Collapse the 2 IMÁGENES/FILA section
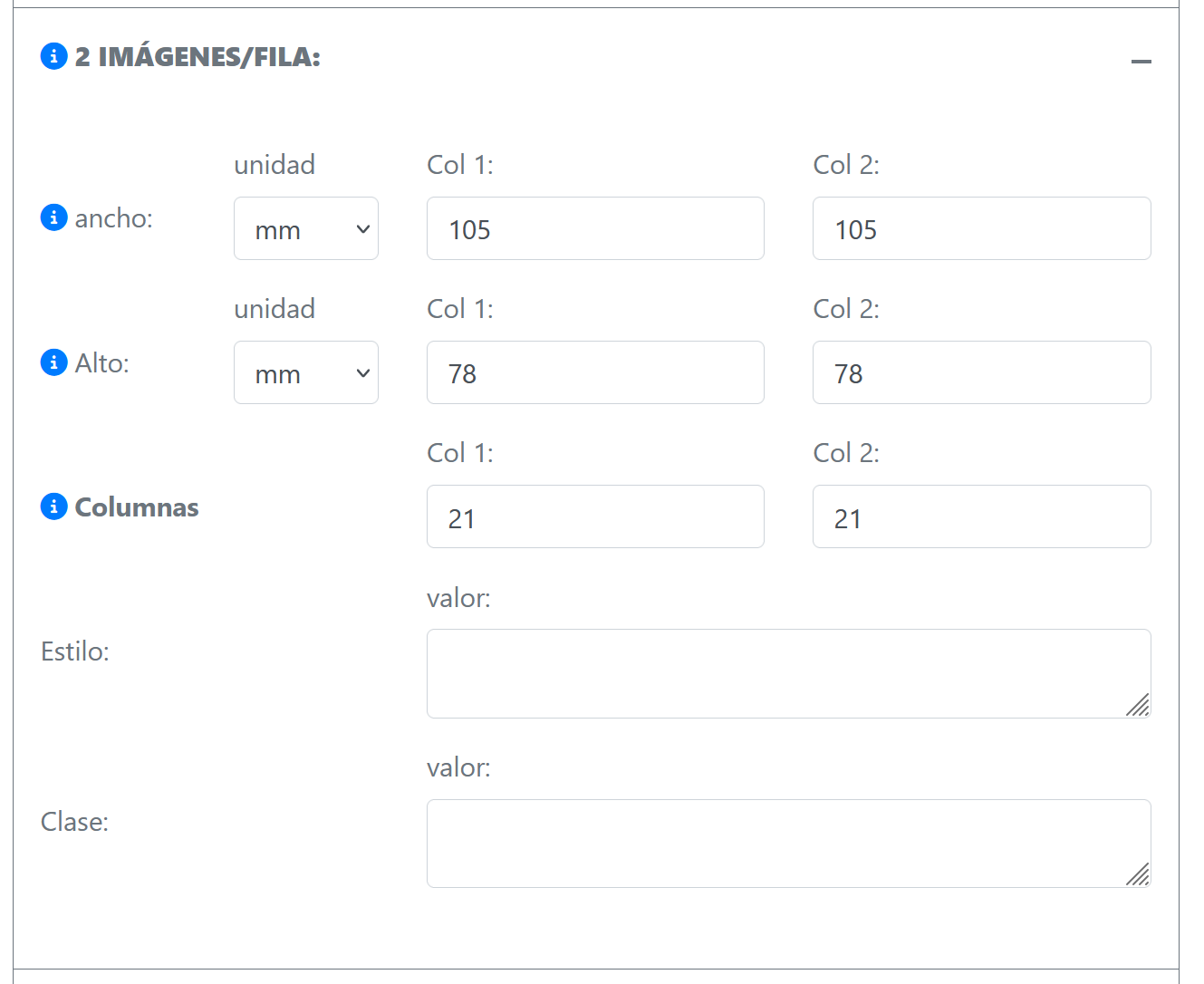The image size is (1204, 984). coord(1141,62)
